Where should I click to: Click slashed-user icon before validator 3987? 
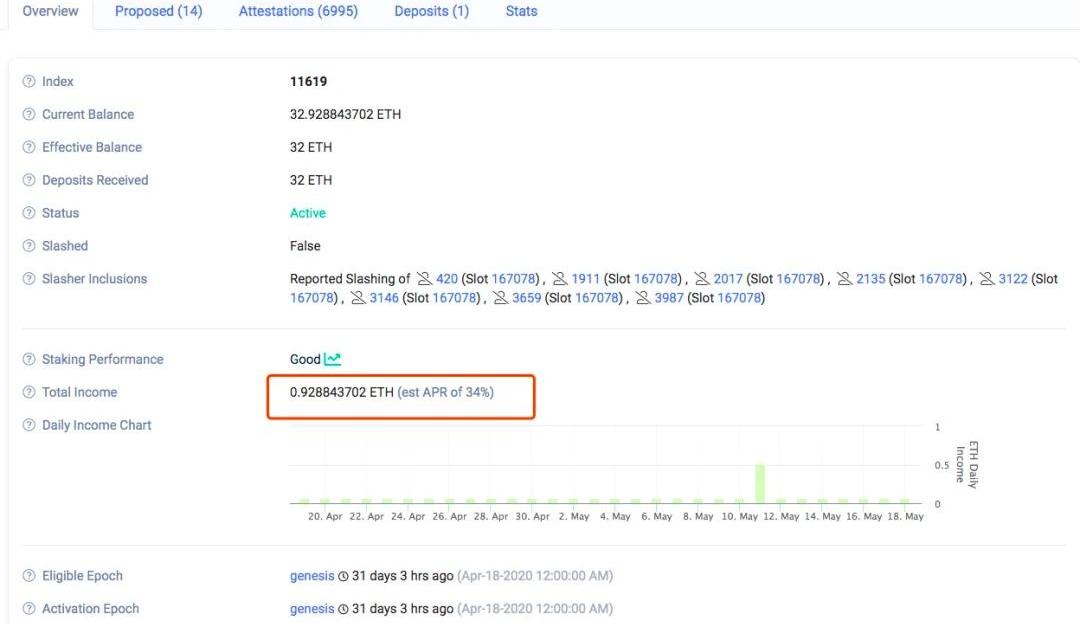tap(643, 298)
